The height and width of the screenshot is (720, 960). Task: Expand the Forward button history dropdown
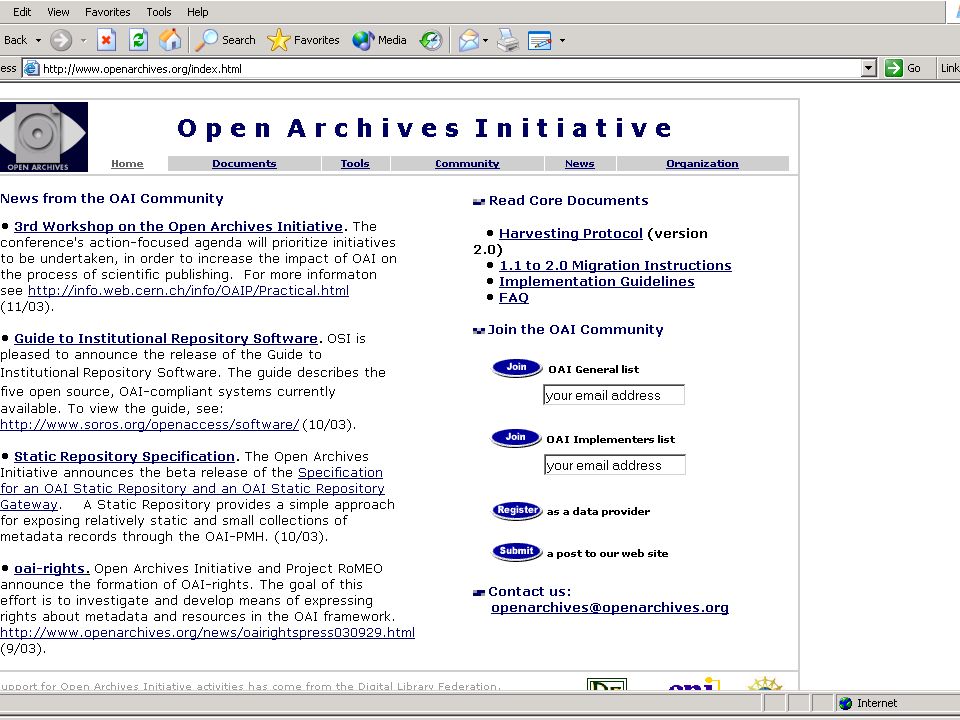[x=83, y=40]
